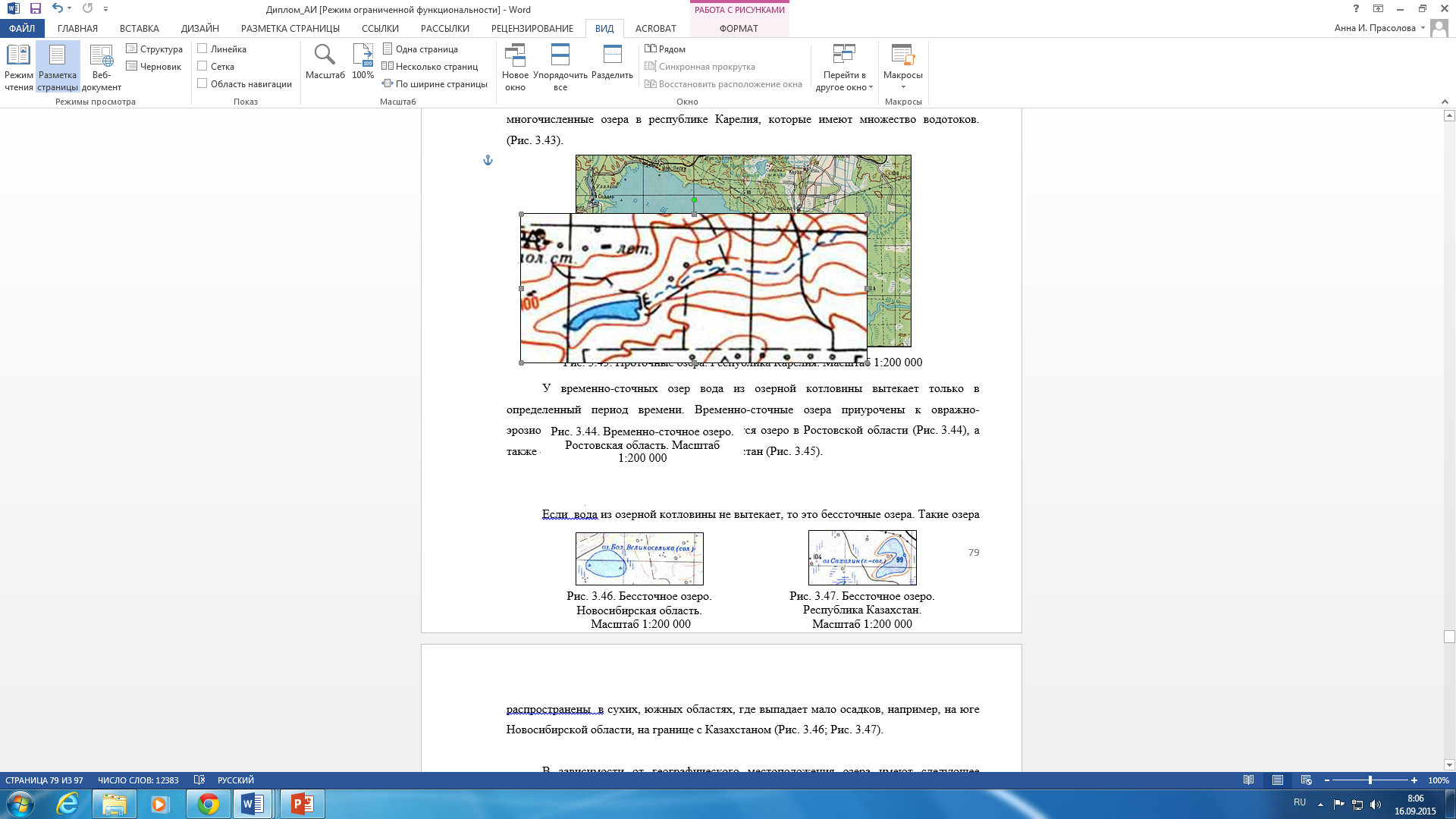Open the Windows Start menu
The image size is (1456, 819).
[x=20, y=804]
